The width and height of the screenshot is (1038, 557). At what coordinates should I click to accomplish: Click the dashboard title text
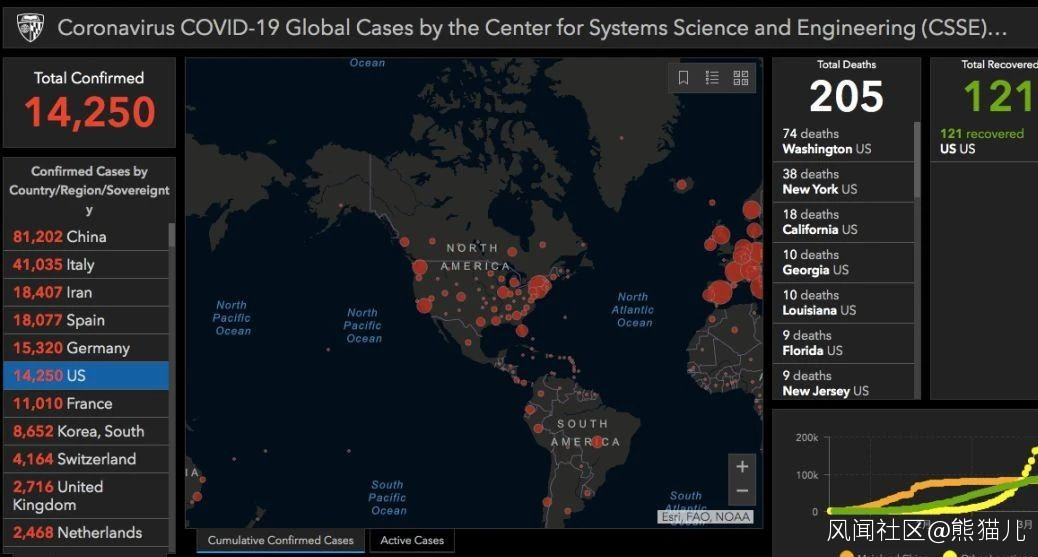pyautogui.click(x=532, y=28)
